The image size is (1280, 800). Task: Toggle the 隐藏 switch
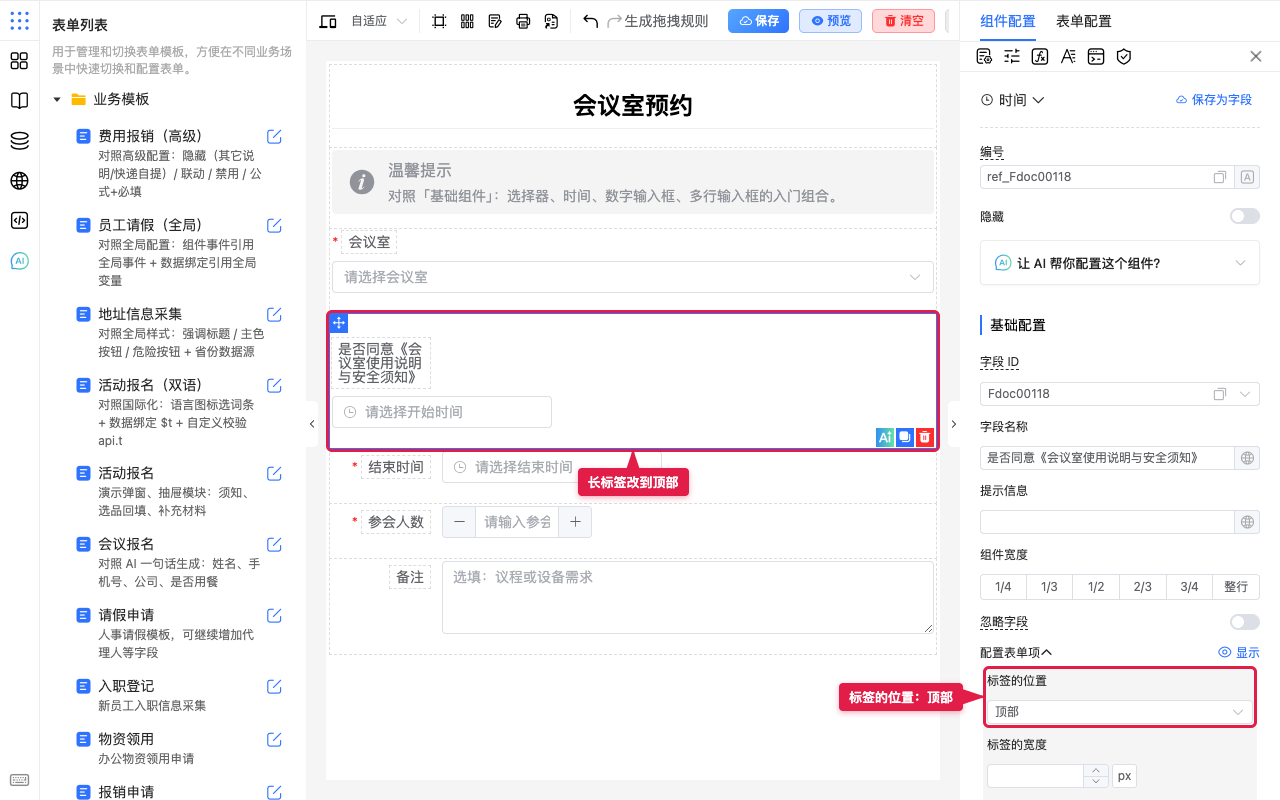1245,216
